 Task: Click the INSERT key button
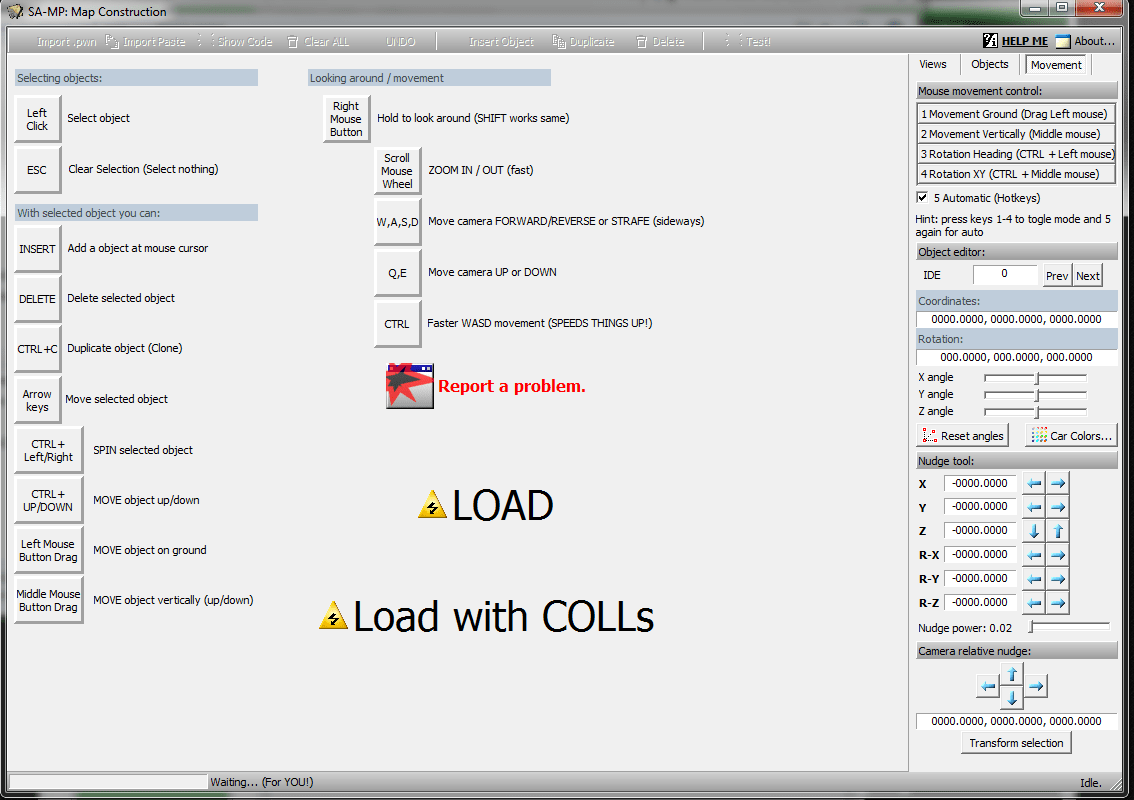38,248
